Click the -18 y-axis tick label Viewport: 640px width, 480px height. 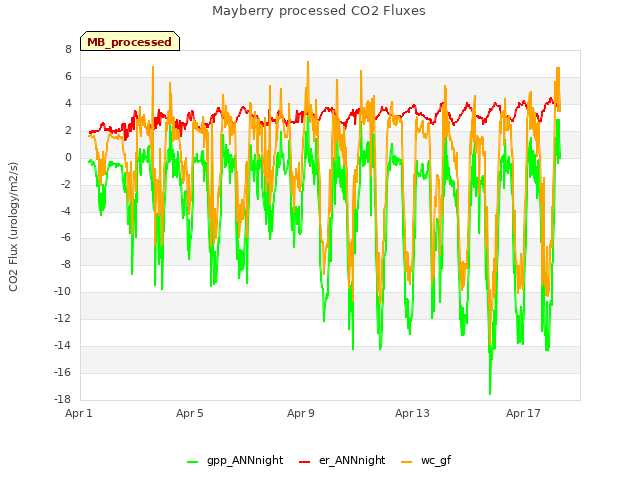coord(63,399)
